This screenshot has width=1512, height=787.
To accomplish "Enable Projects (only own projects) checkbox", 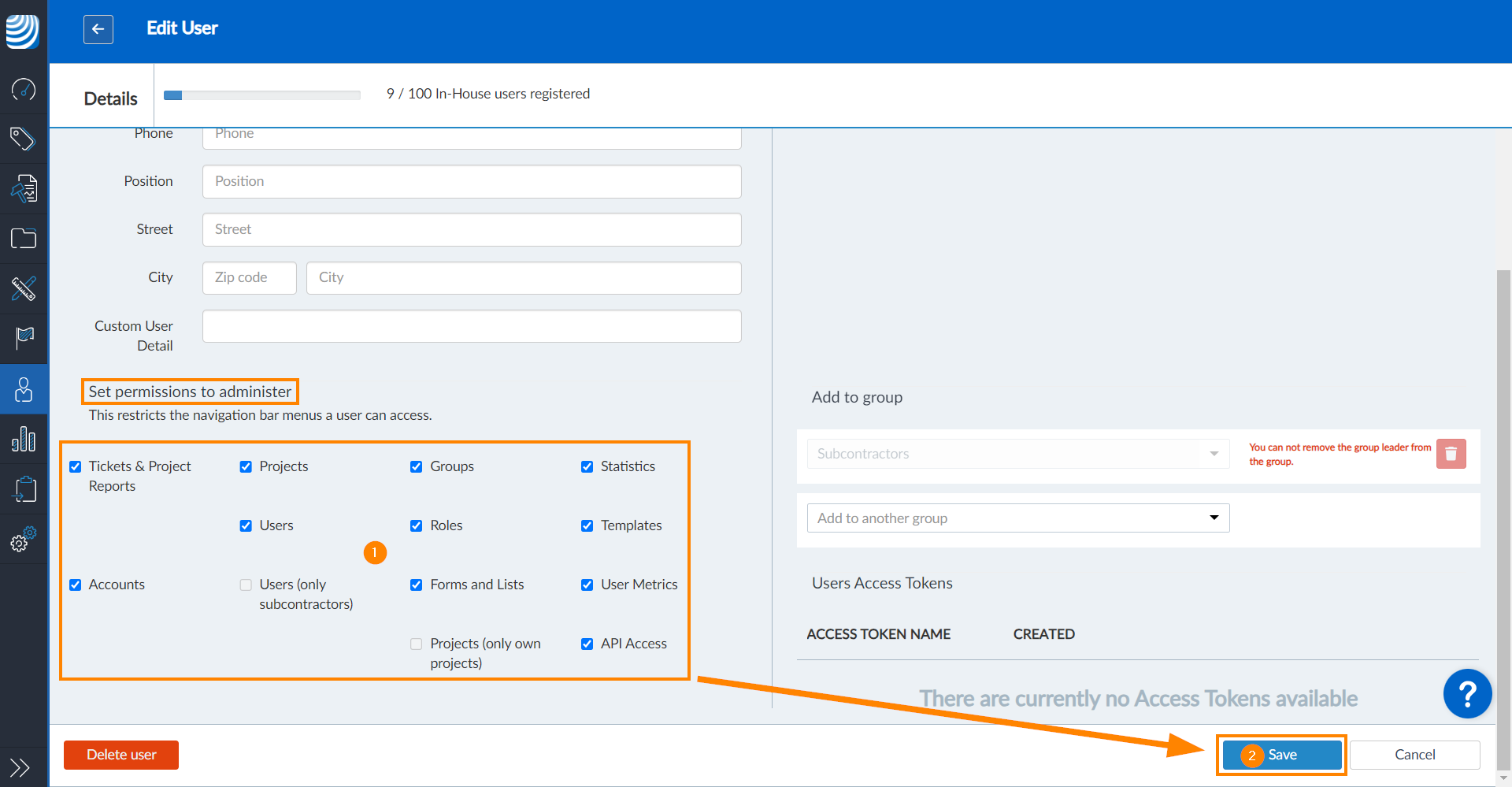I will (417, 644).
